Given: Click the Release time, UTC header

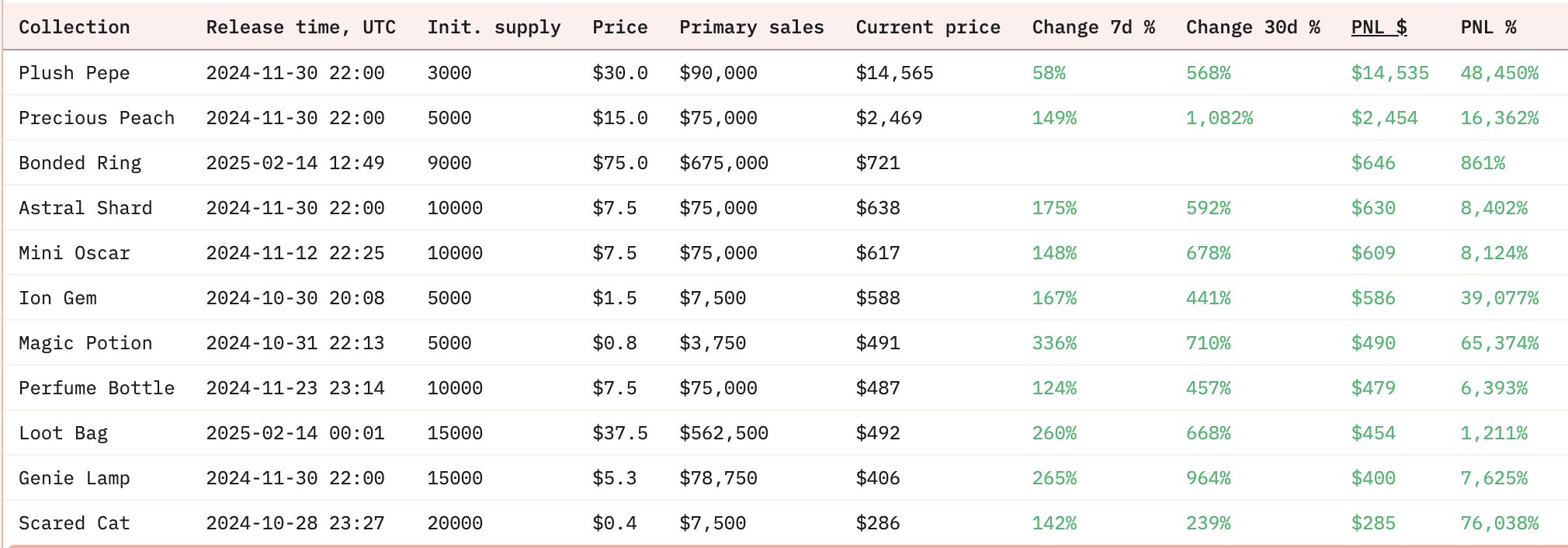Looking at the screenshot, I should coord(300,27).
